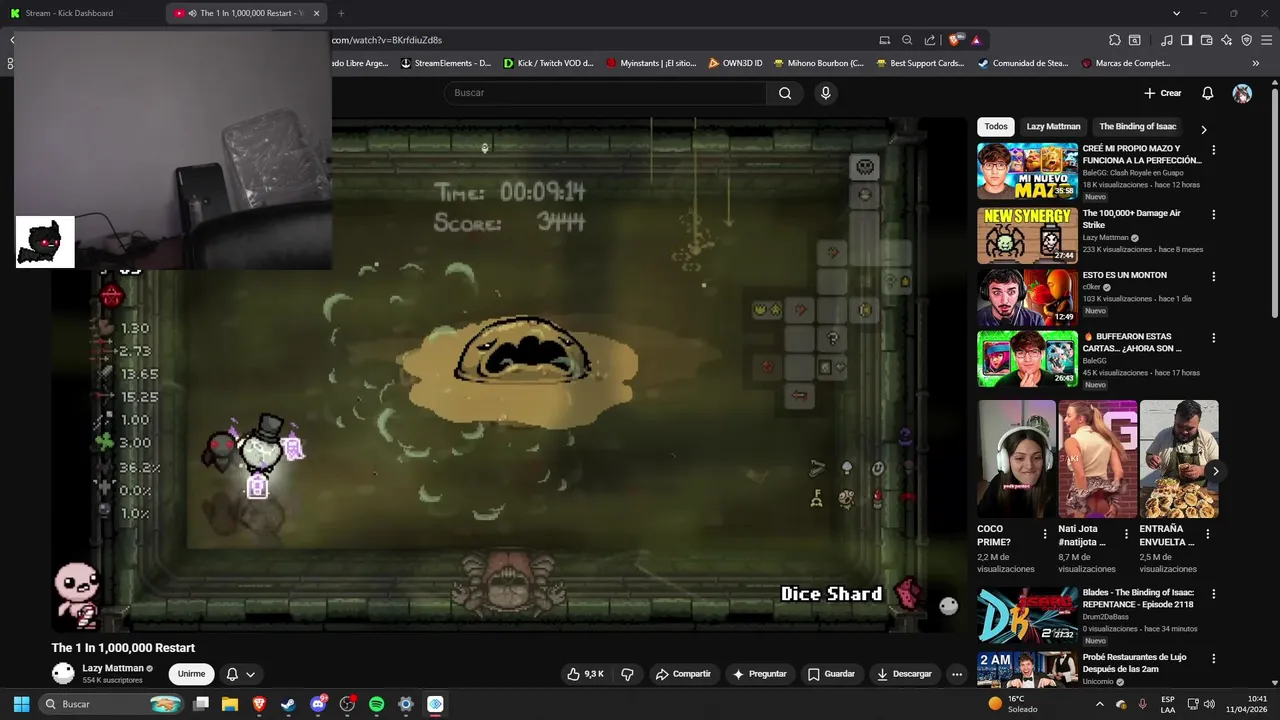
Task: Dislike the video with thumbs-down icon
Action: point(627,674)
